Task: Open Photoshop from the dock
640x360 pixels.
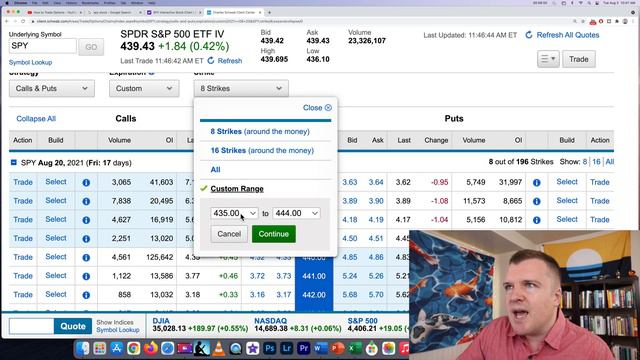Action: (x=269, y=348)
